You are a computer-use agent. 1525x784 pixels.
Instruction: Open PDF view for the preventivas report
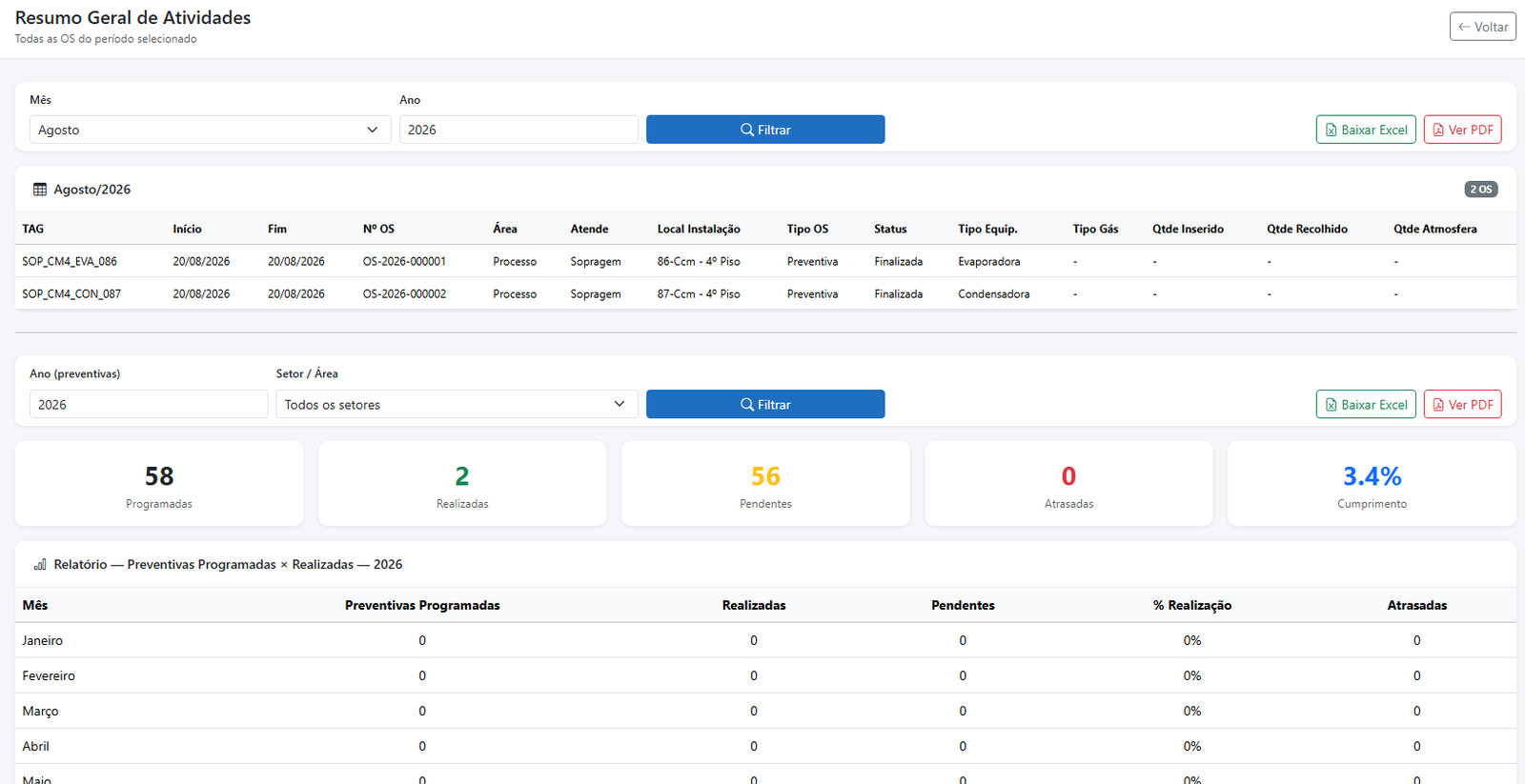click(1462, 404)
